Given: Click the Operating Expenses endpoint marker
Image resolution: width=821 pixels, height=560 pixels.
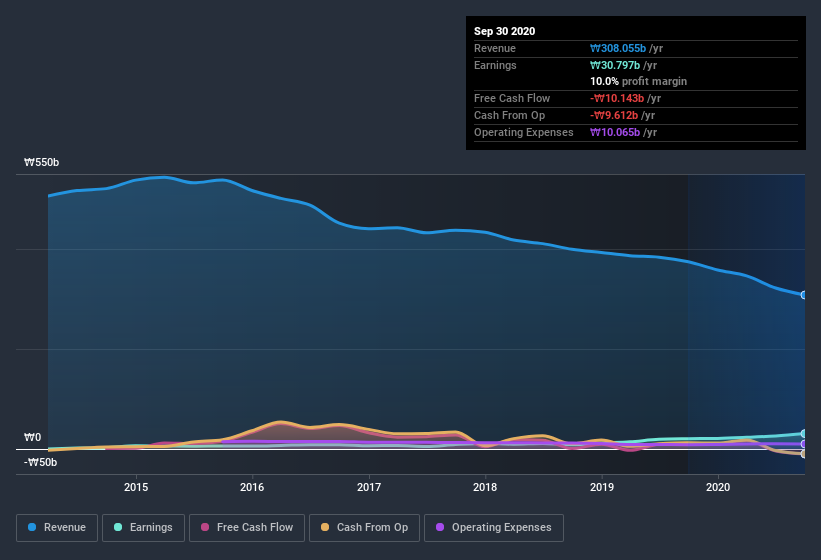Looking at the screenshot, I should tap(804, 444).
